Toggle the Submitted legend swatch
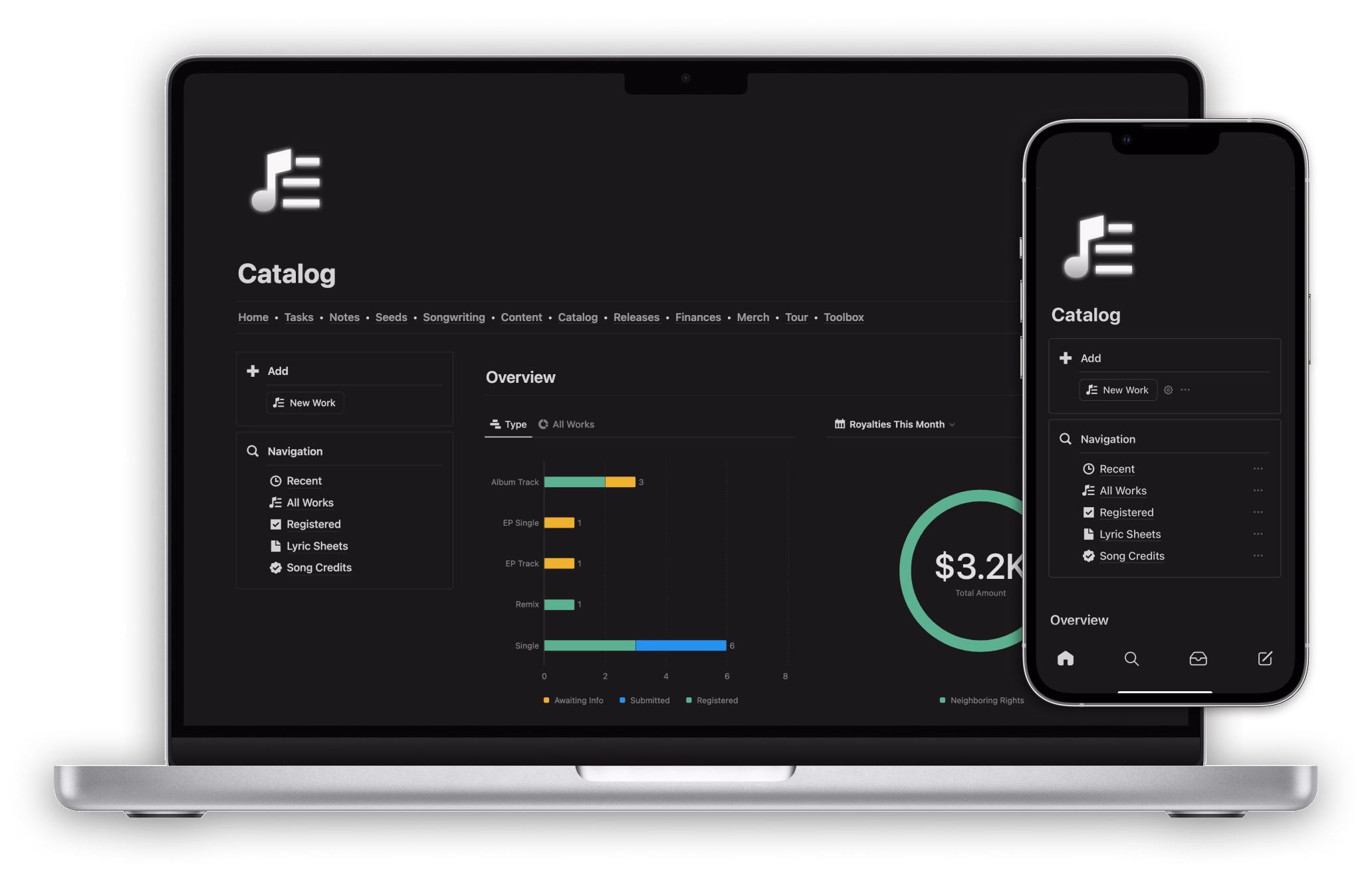This screenshot has height=872, width=1372. click(x=622, y=701)
